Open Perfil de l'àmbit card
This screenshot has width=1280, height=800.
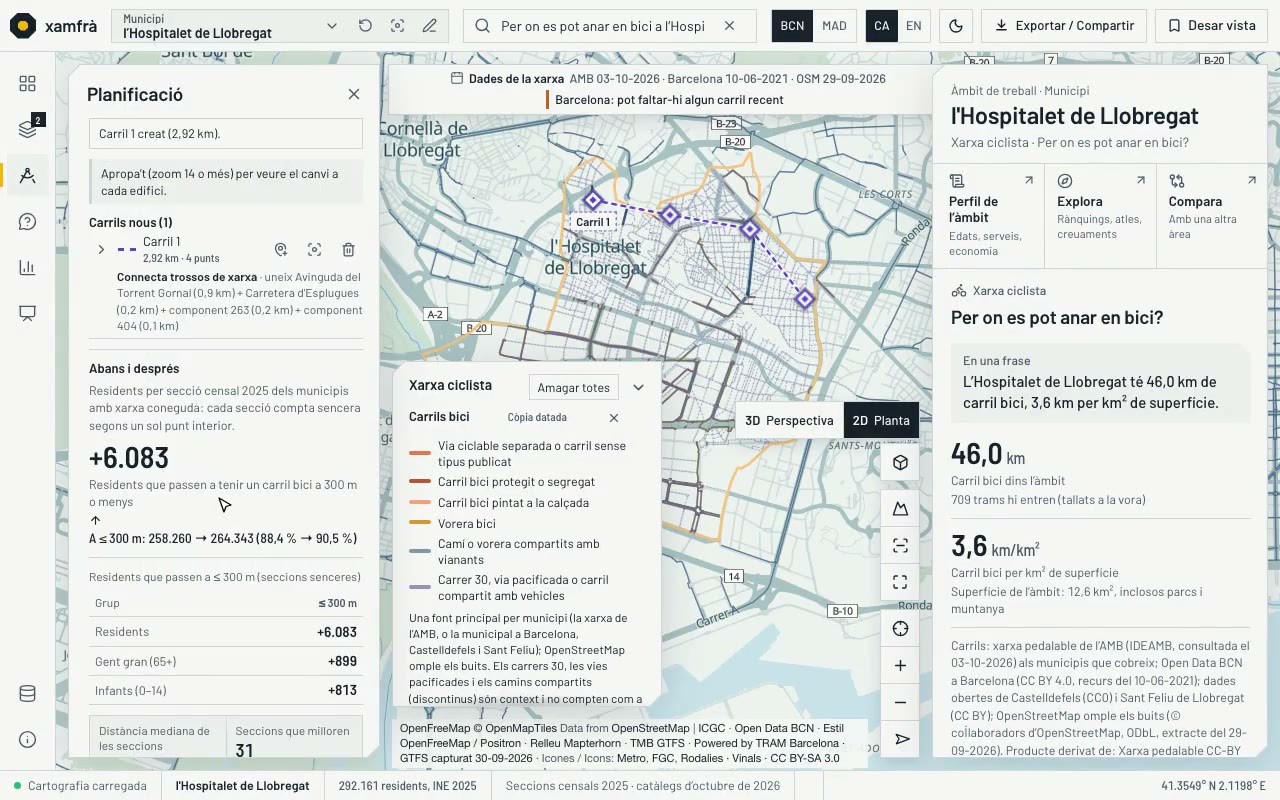point(988,216)
